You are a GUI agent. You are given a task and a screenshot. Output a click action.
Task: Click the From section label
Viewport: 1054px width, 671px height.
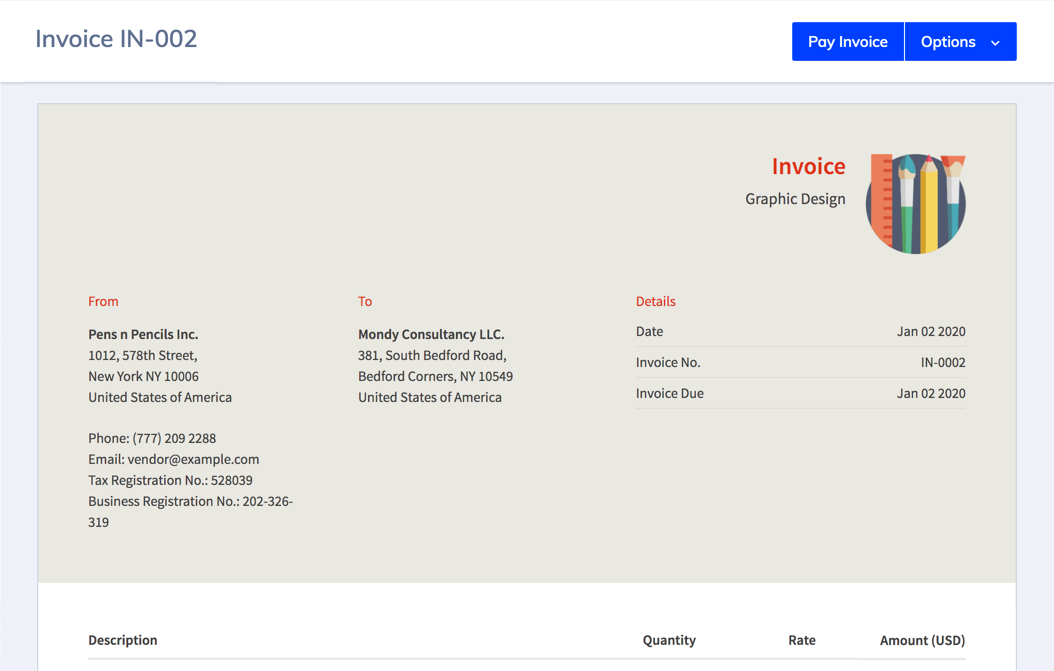[104, 301]
